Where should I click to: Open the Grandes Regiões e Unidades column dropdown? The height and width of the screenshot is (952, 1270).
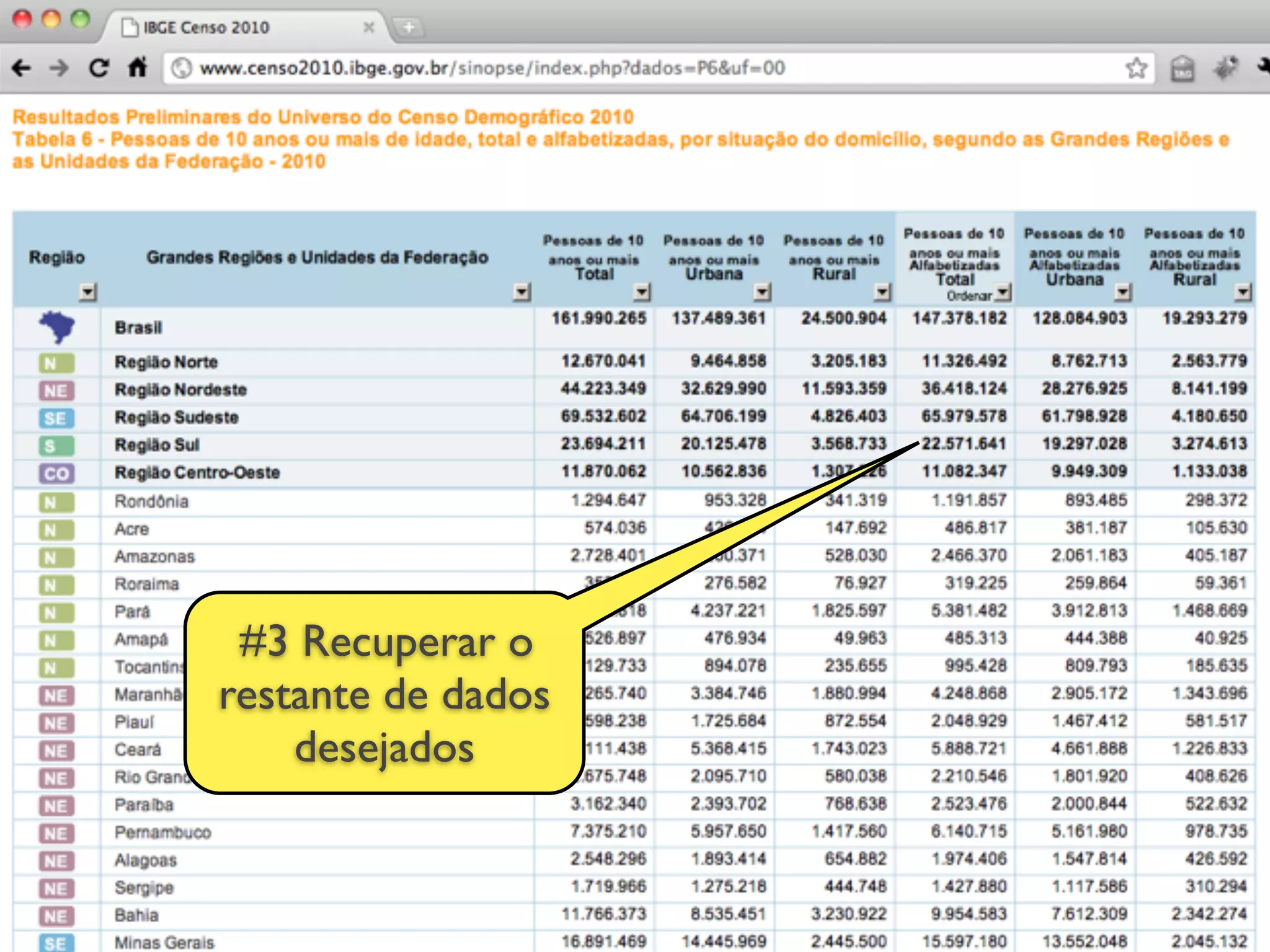[x=522, y=292]
